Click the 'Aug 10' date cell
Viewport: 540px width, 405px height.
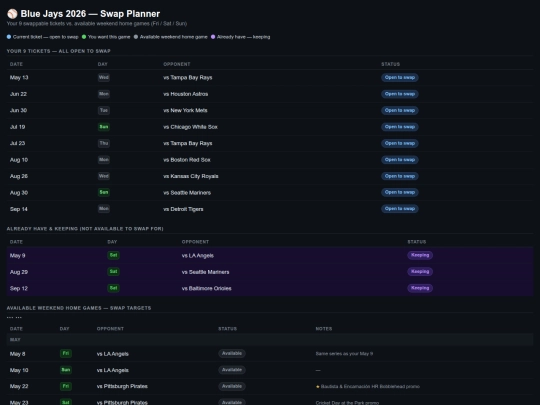click(x=19, y=160)
